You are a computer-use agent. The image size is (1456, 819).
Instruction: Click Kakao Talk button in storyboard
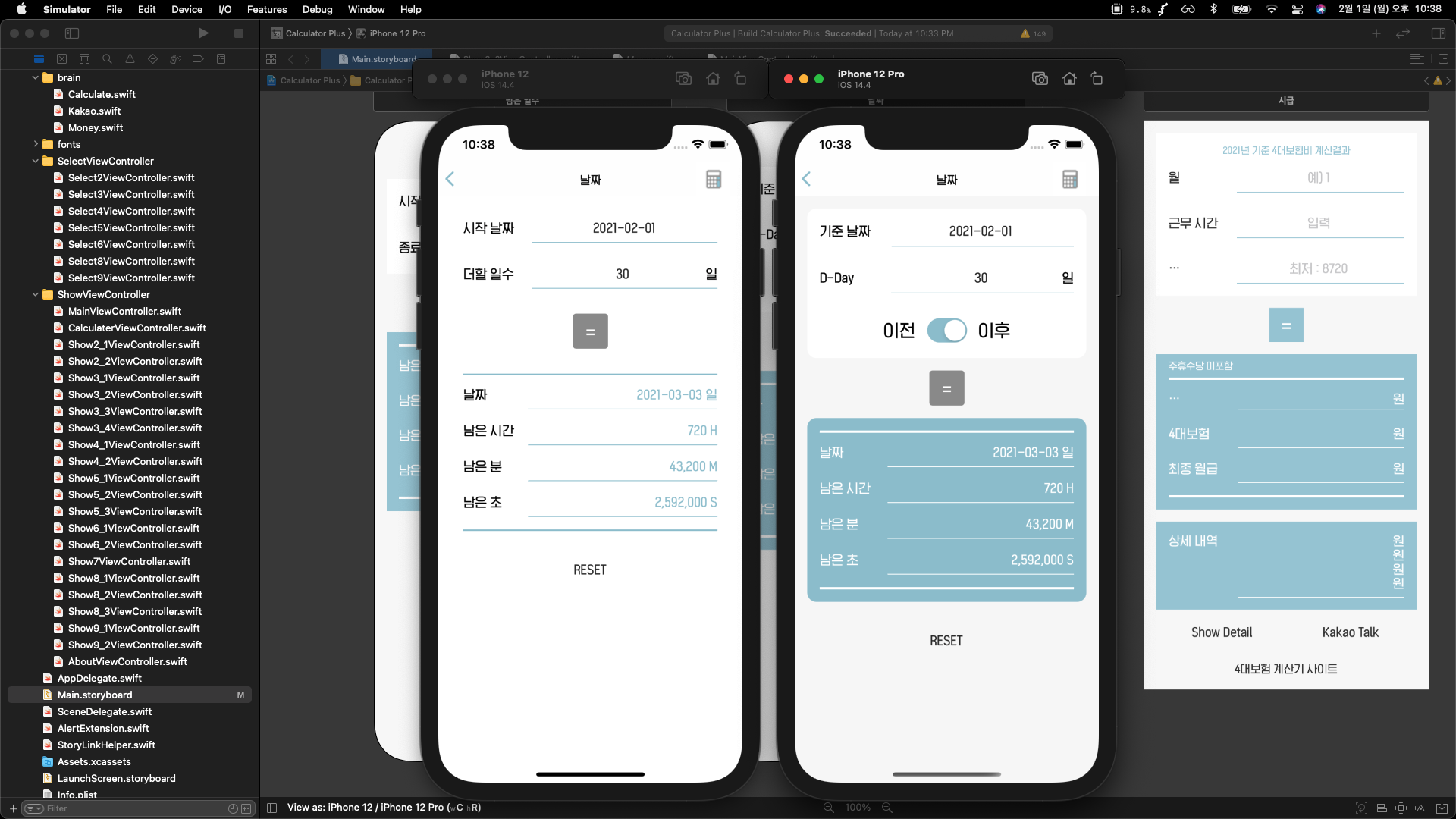(x=1350, y=632)
